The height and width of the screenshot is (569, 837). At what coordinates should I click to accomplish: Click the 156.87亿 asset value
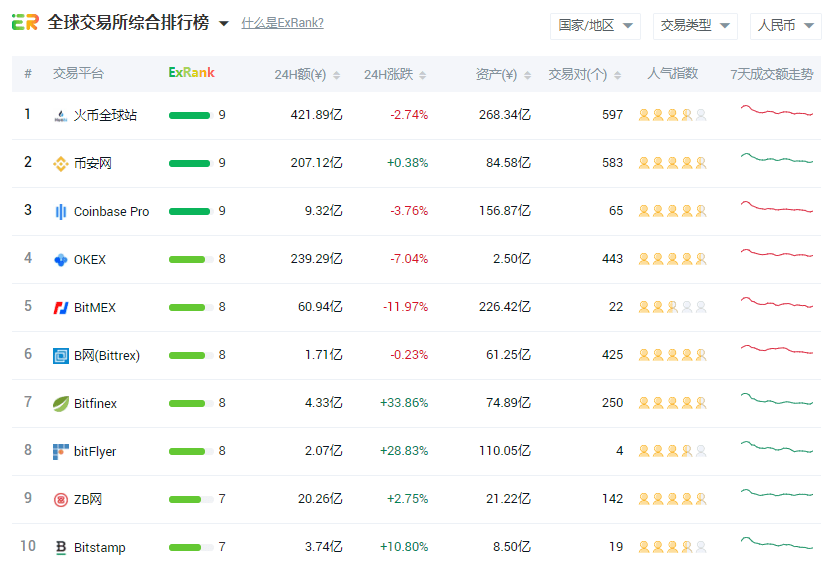[505, 211]
